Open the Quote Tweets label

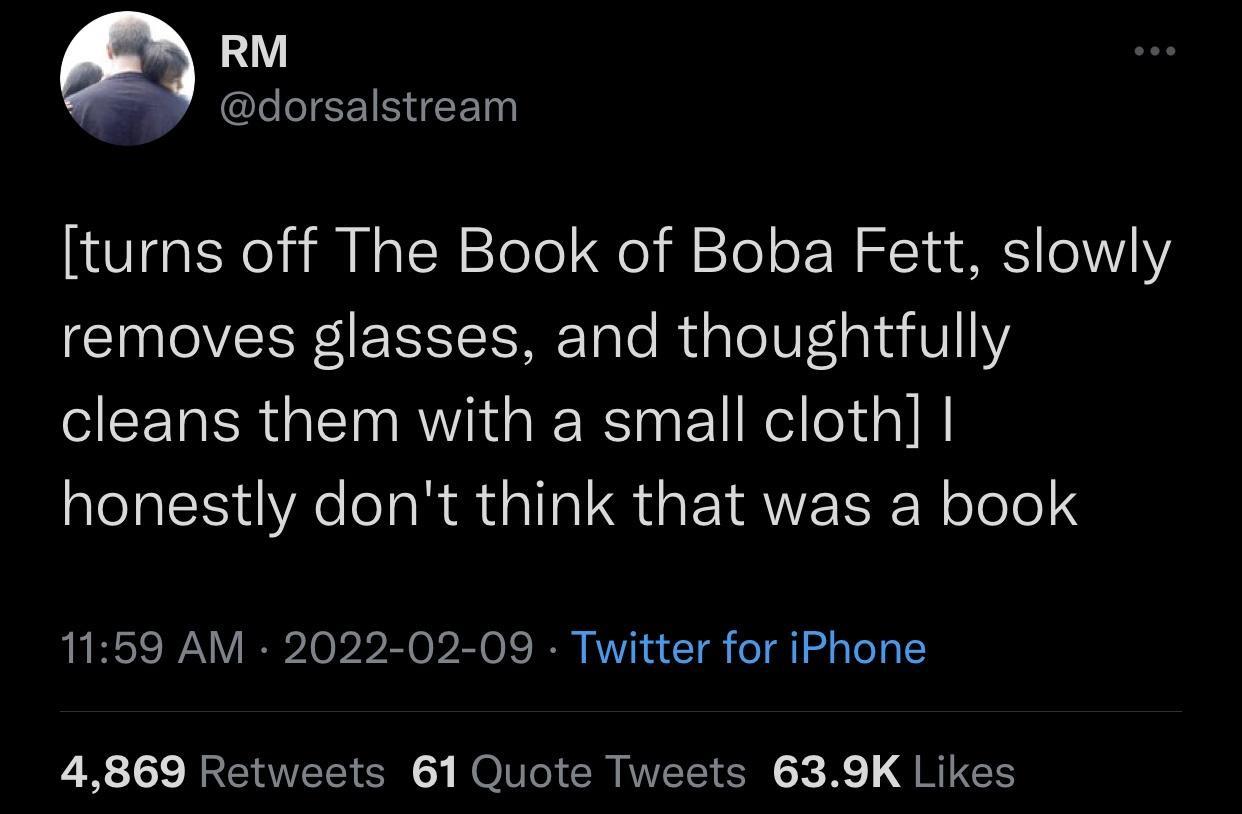607,771
